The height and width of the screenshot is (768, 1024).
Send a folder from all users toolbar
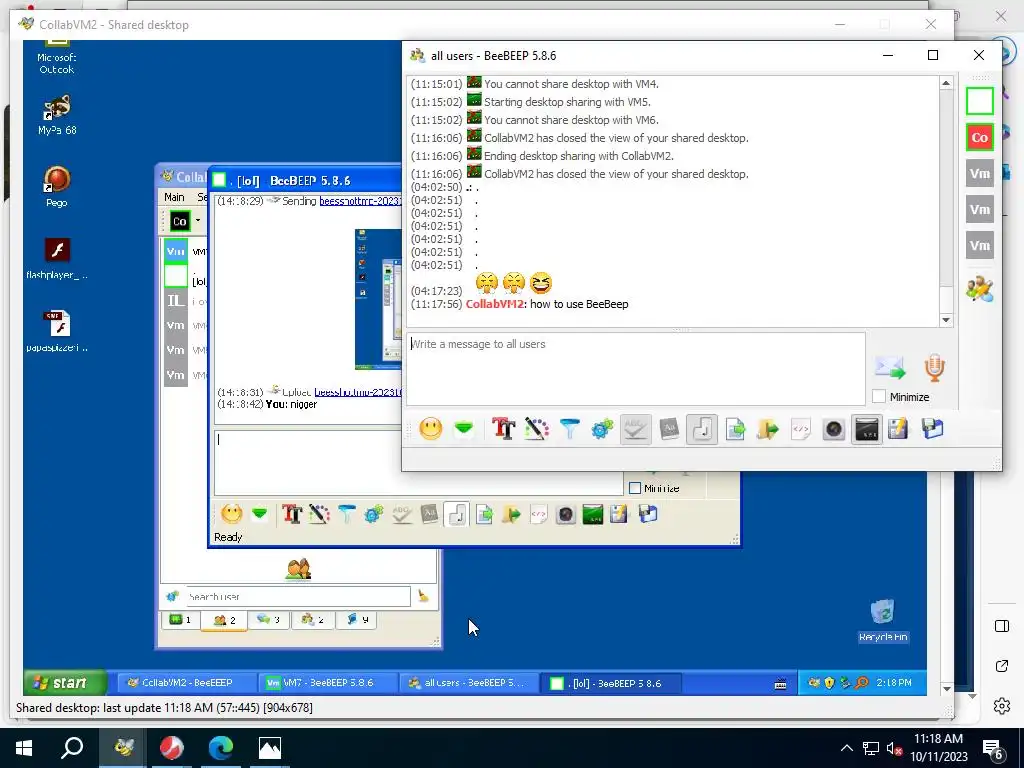pyautogui.click(x=768, y=429)
